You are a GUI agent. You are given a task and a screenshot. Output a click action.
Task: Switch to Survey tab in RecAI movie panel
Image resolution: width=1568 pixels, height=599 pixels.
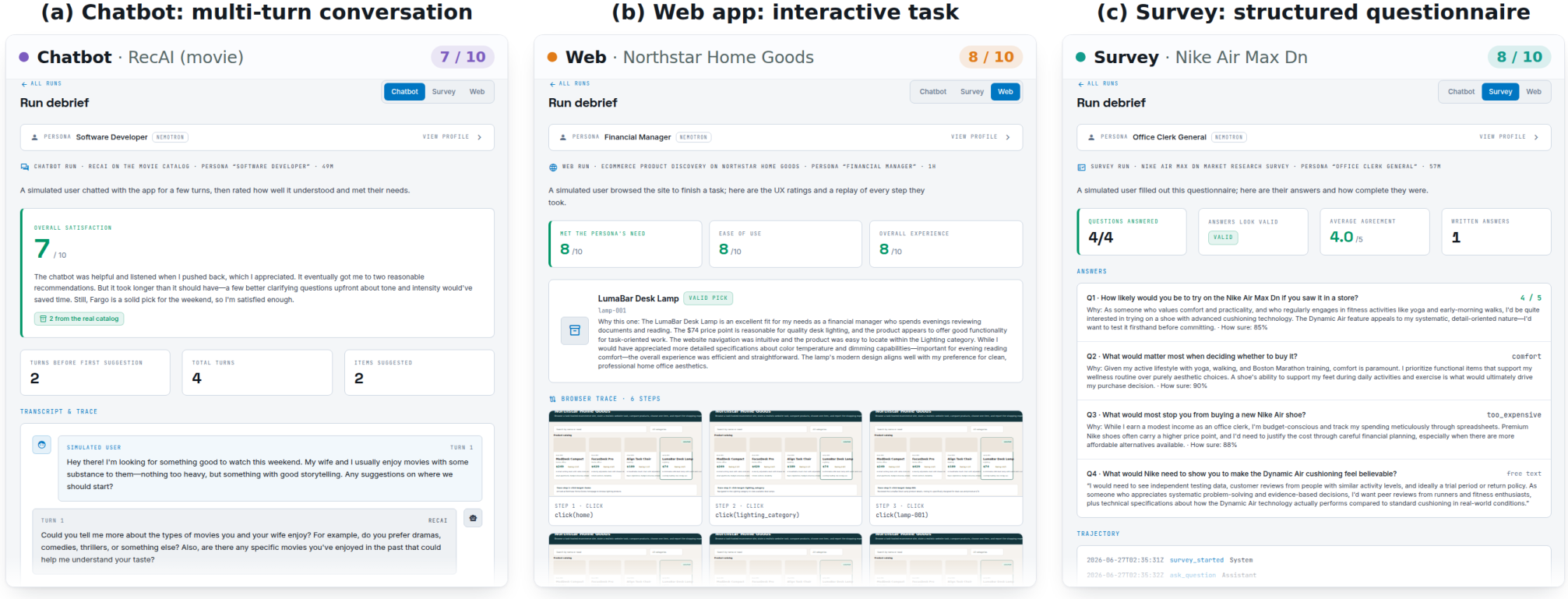[444, 92]
